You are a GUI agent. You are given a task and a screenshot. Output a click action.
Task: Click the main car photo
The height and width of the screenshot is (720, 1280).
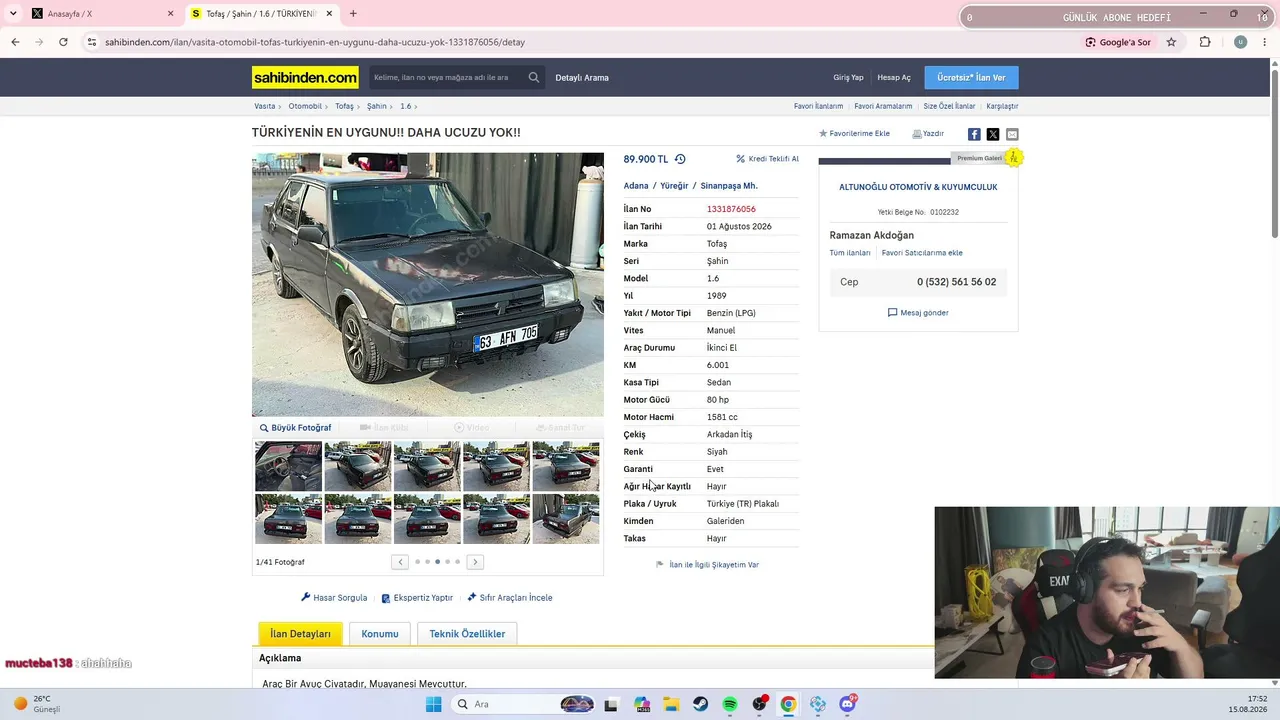point(428,285)
